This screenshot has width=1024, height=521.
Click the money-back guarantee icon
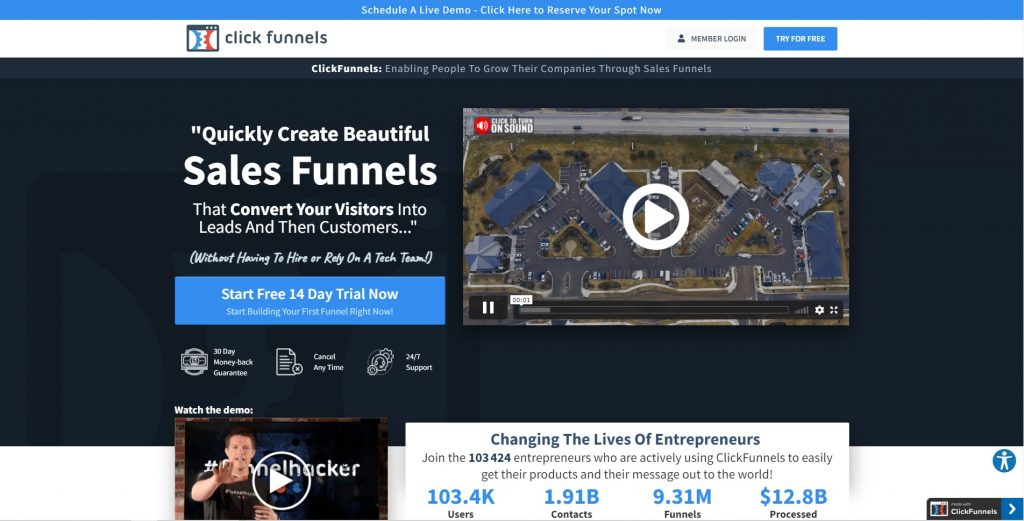pyautogui.click(x=193, y=361)
